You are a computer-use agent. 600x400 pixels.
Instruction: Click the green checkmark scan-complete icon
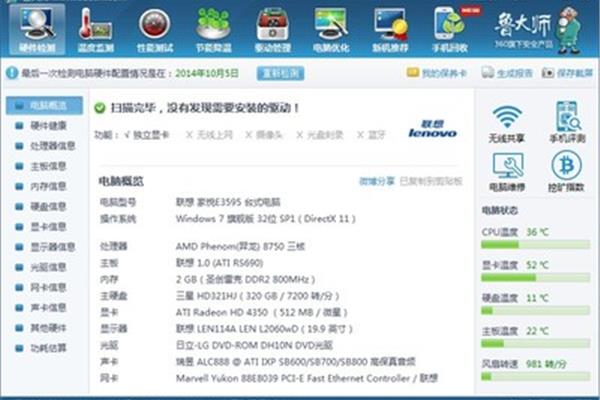pos(100,108)
